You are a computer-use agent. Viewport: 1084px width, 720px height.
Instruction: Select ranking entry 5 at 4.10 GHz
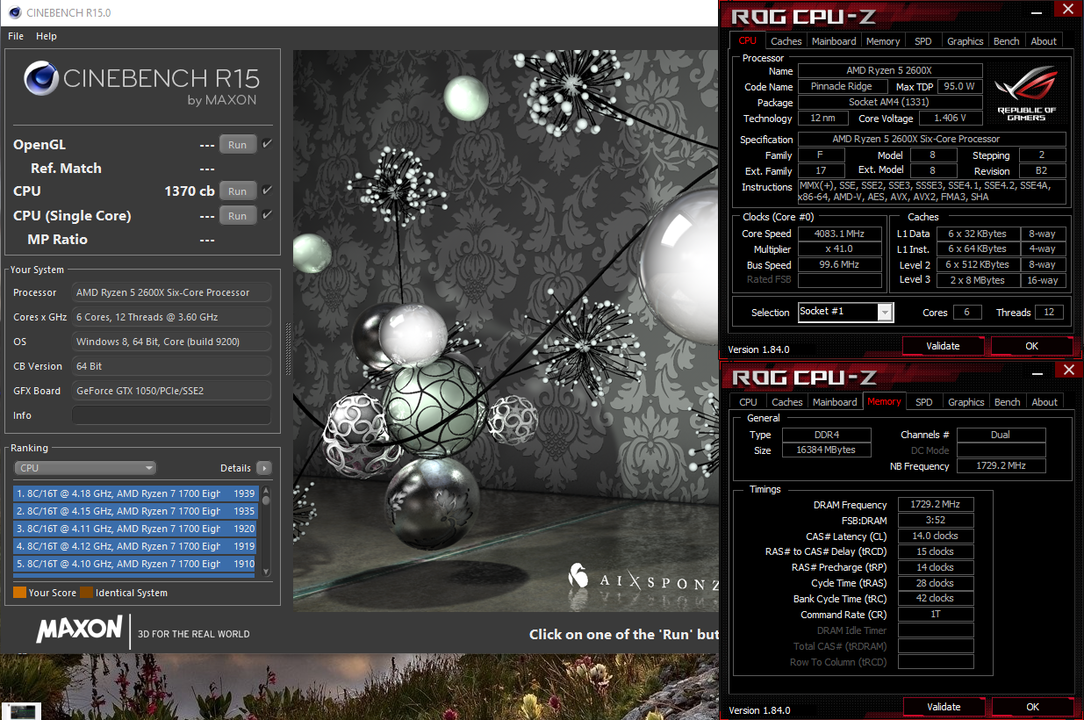pyautogui.click(x=136, y=564)
